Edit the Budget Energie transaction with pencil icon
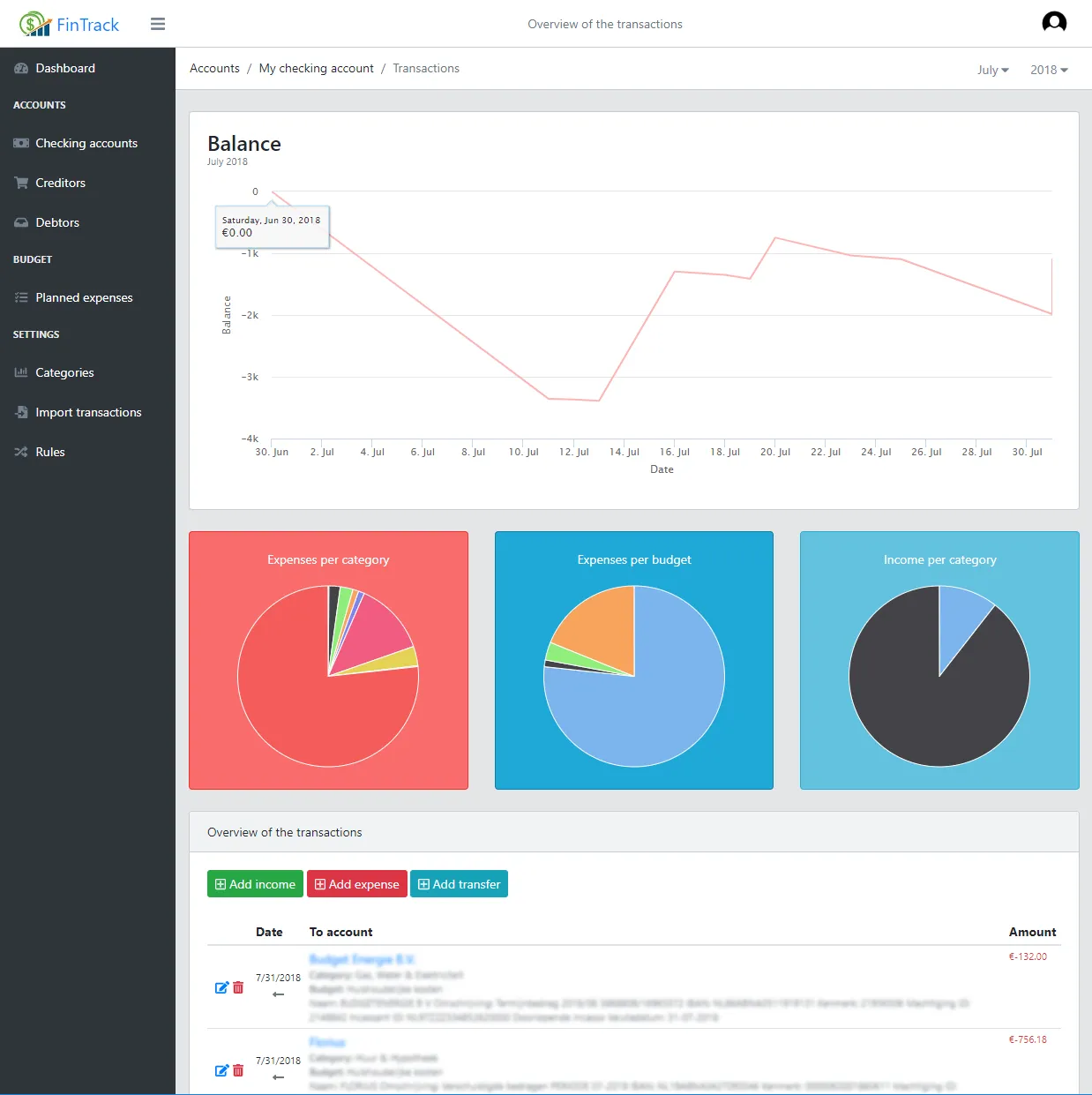Screen dimensions: 1092x1095 222,987
